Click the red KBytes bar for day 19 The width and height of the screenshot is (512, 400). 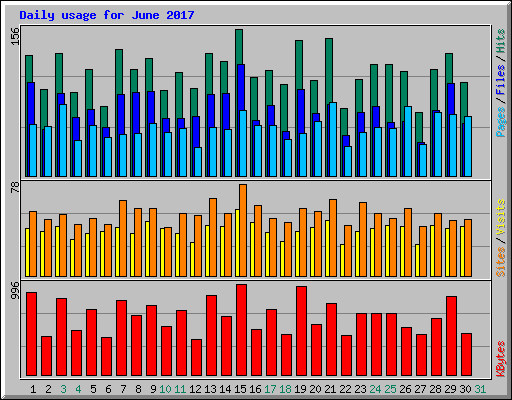click(x=302, y=331)
